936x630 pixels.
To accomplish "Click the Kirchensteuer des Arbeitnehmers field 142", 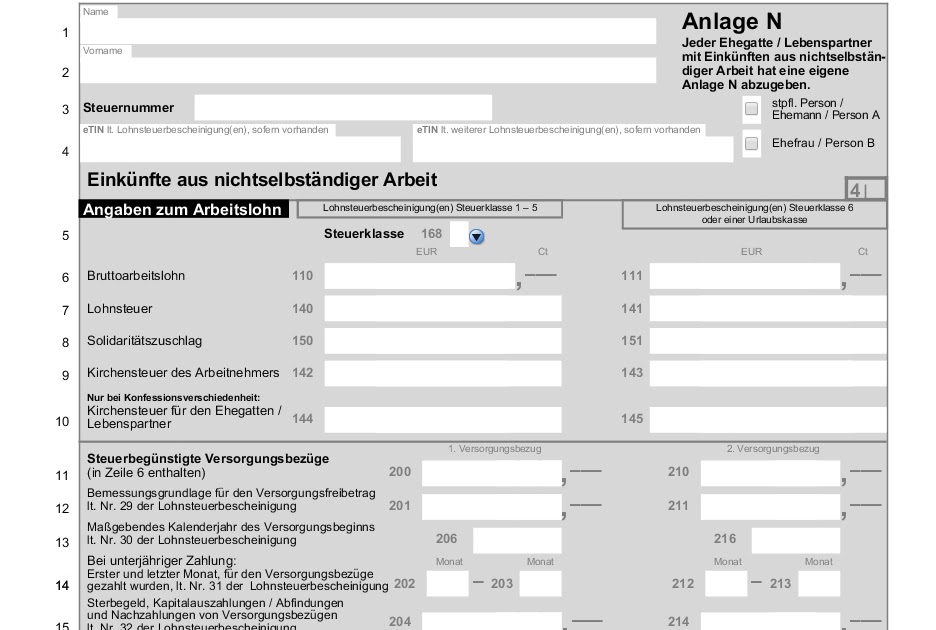I will point(443,373).
